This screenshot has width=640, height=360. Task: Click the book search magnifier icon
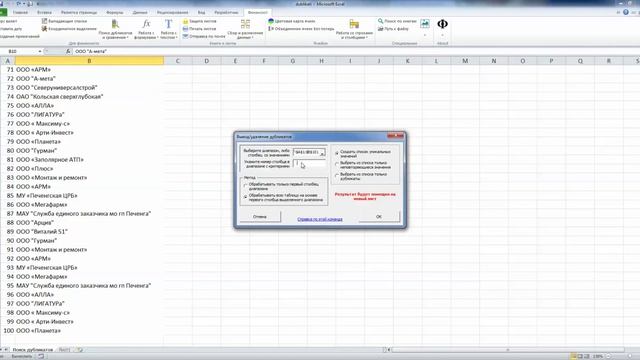coord(380,21)
